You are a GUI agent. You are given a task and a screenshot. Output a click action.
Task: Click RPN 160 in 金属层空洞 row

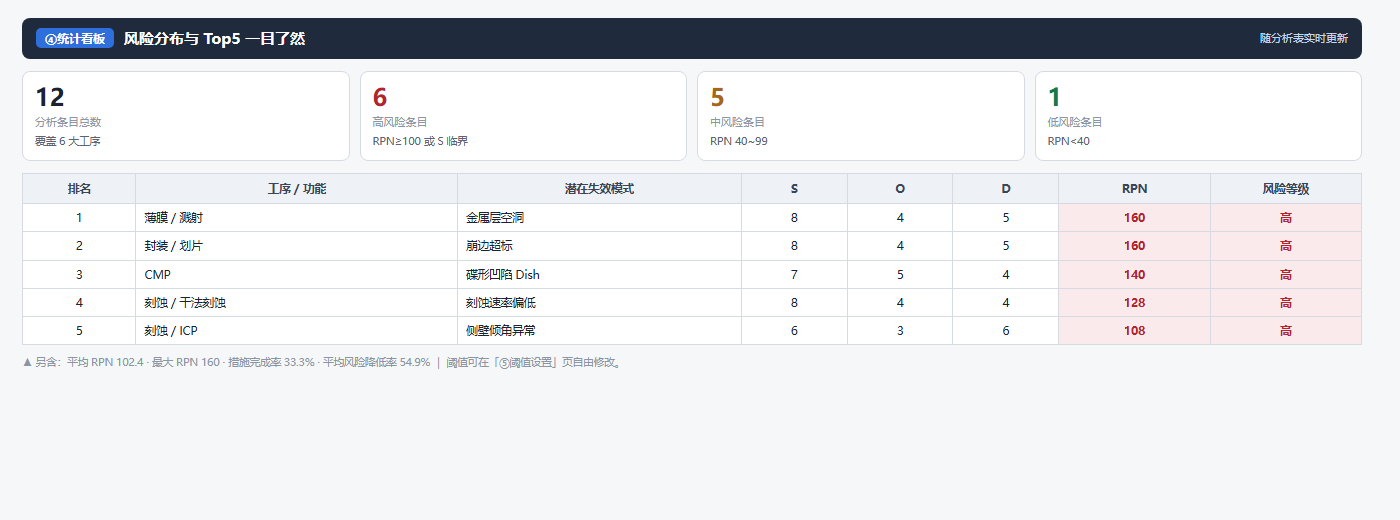(x=1135, y=217)
